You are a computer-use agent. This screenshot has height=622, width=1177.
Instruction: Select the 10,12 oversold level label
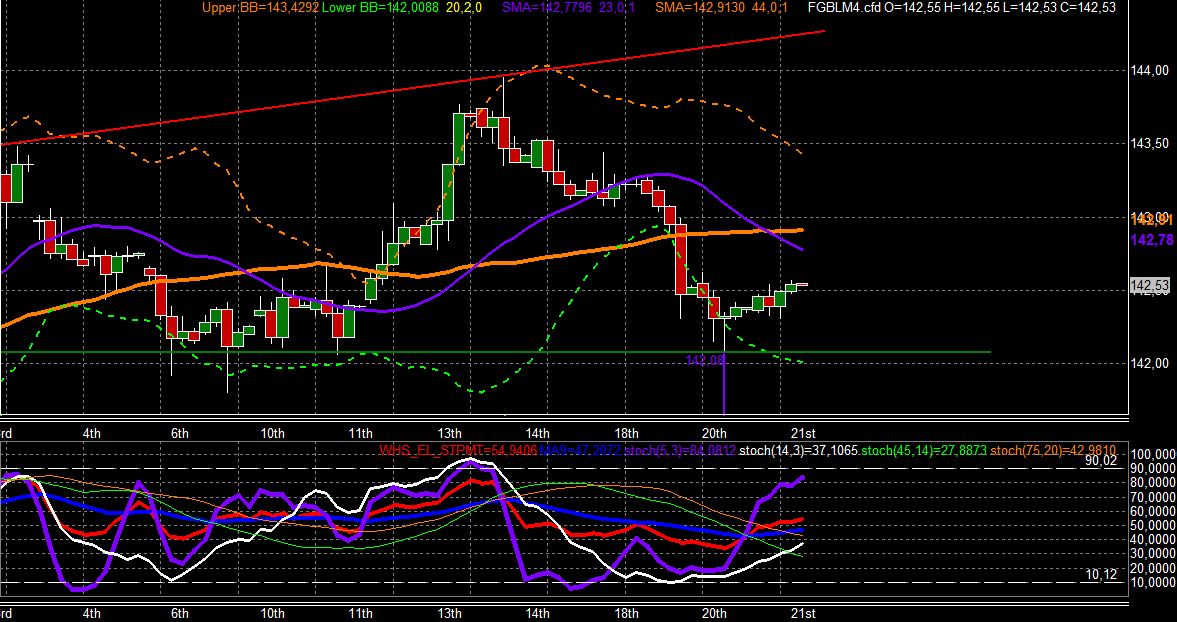tap(1100, 574)
